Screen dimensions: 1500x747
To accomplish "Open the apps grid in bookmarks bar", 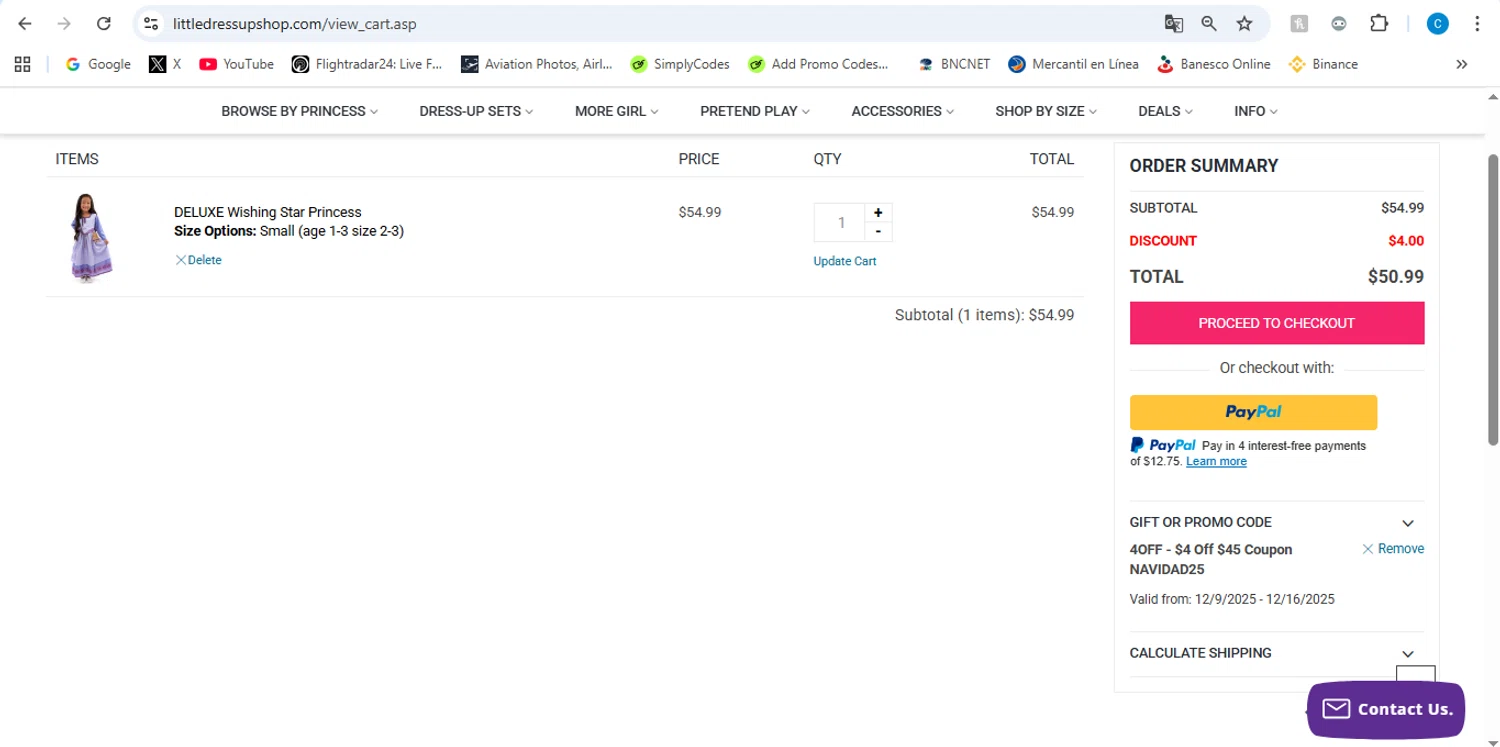I will point(23,64).
